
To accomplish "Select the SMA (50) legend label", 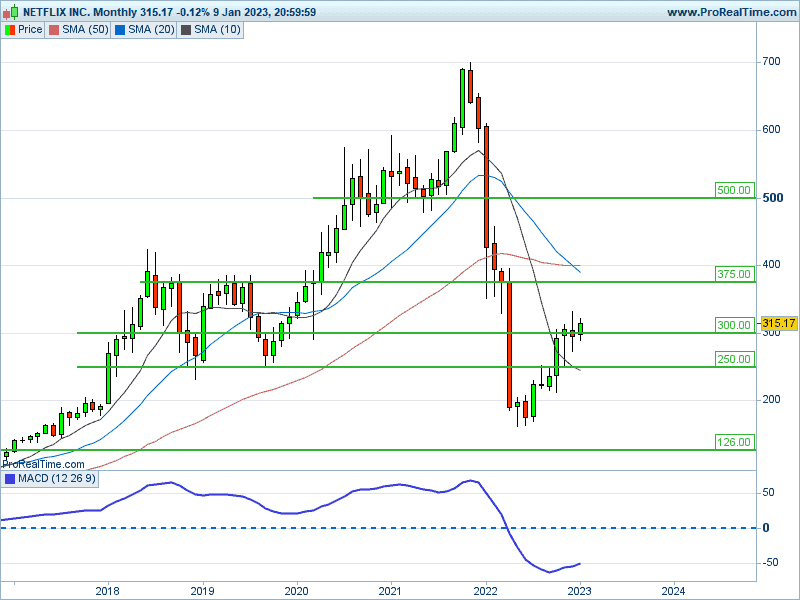I will coord(84,30).
